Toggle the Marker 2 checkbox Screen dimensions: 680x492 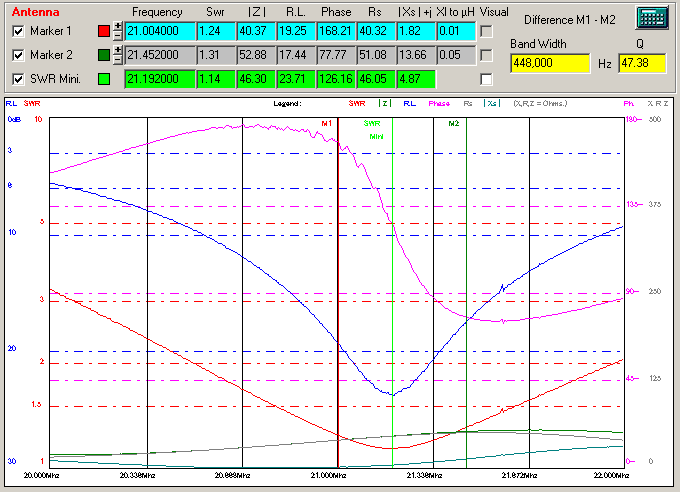17,55
